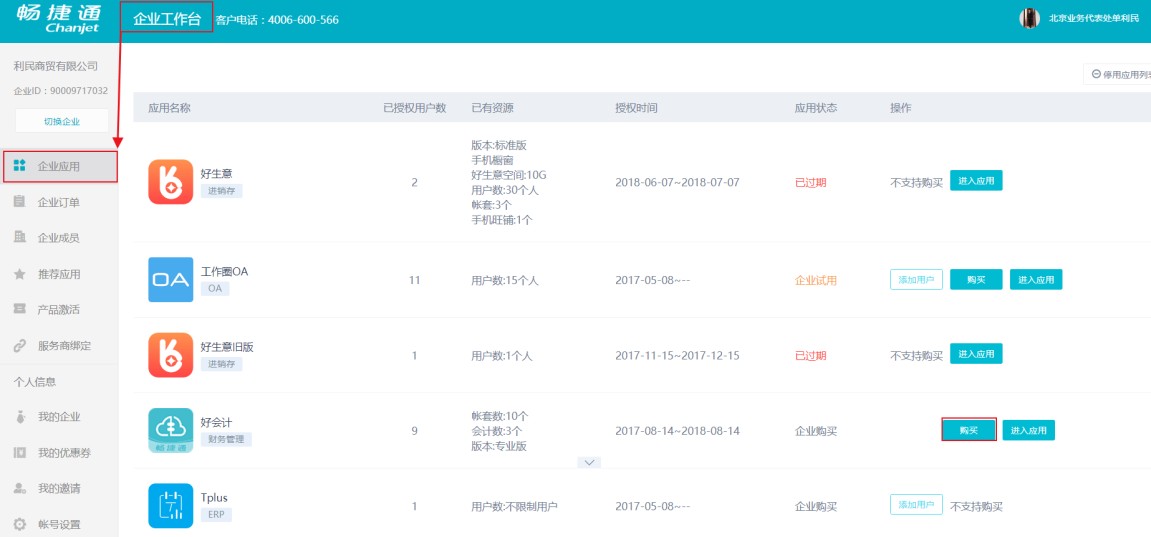Open the 北京业务代表处单利民 account name

1094,19
